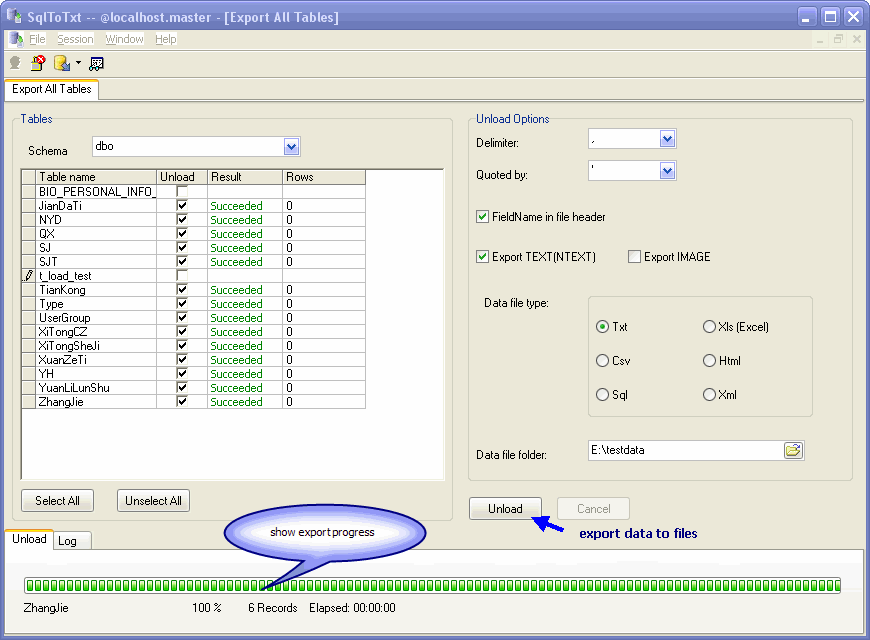The image size is (870, 640).
Task: Click the Result column header
Action: (245, 177)
